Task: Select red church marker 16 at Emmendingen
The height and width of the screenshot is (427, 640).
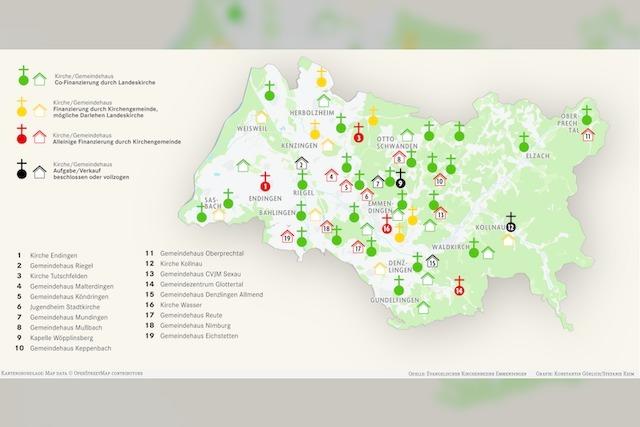Action: pyautogui.click(x=387, y=224)
